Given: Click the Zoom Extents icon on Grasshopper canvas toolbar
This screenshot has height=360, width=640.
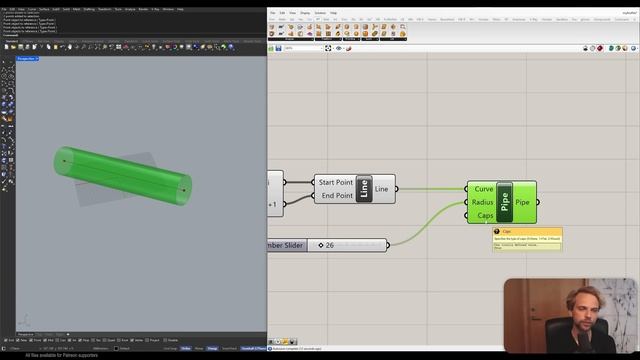Looking at the screenshot, I should coord(328,48).
